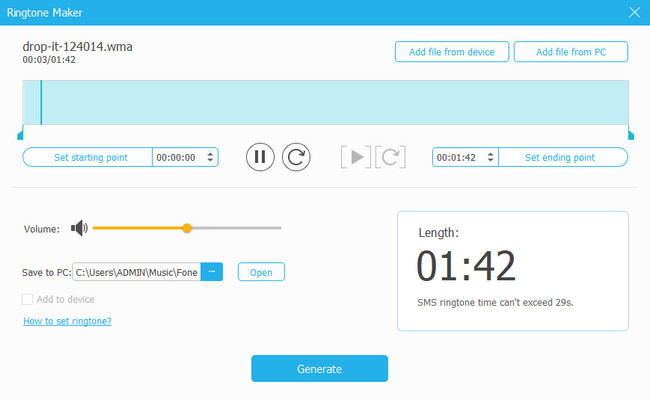The height and width of the screenshot is (400, 650).
Task: Decrease end time with the down stepper arrow
Action: [x=490, y=160]
